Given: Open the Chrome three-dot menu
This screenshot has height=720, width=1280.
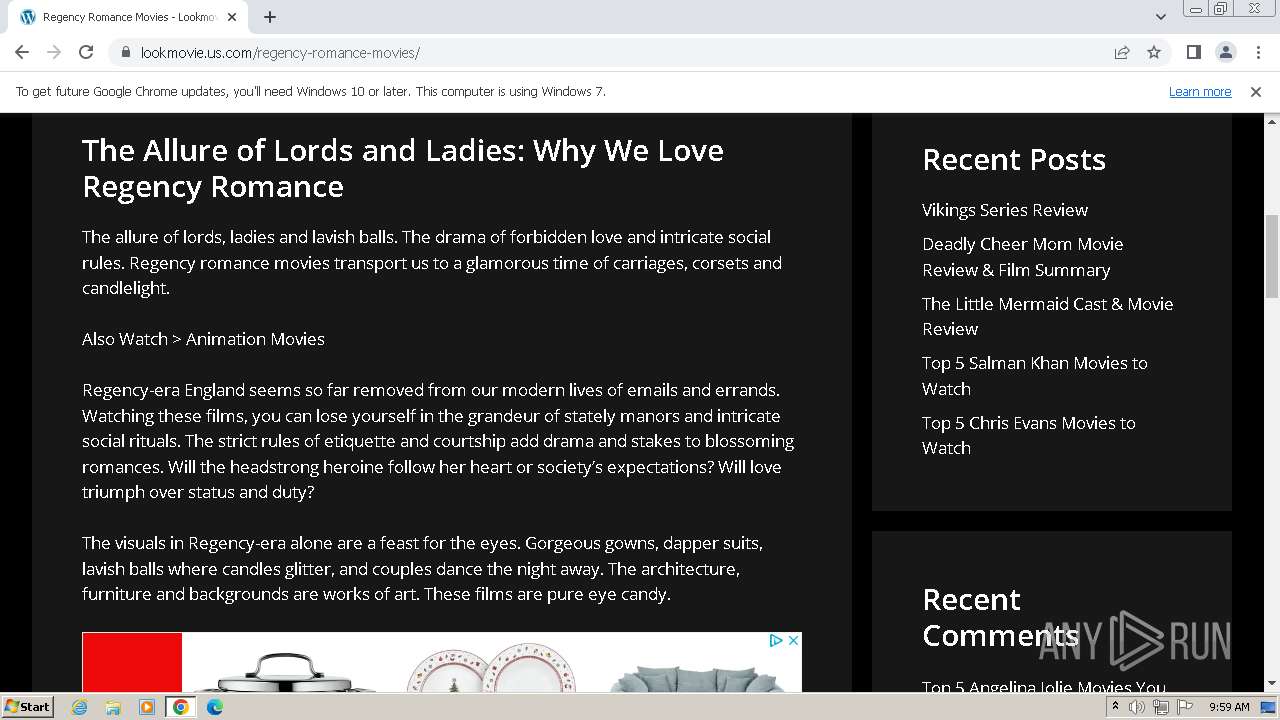Looking at the screenshot, I should point(1257,52).
